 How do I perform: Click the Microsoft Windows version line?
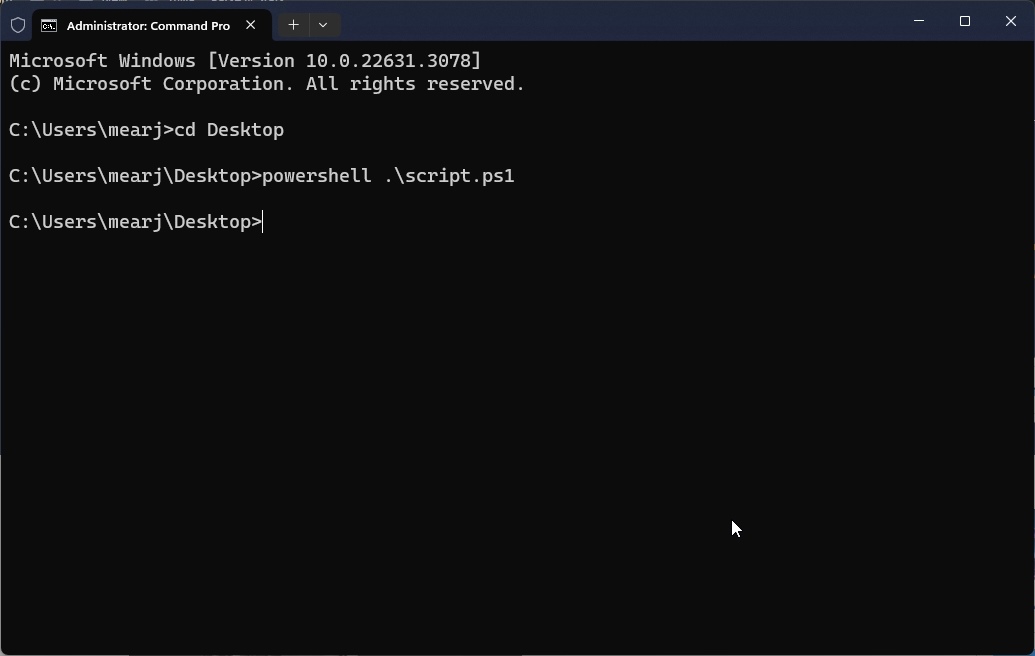(x=245, y=61)
